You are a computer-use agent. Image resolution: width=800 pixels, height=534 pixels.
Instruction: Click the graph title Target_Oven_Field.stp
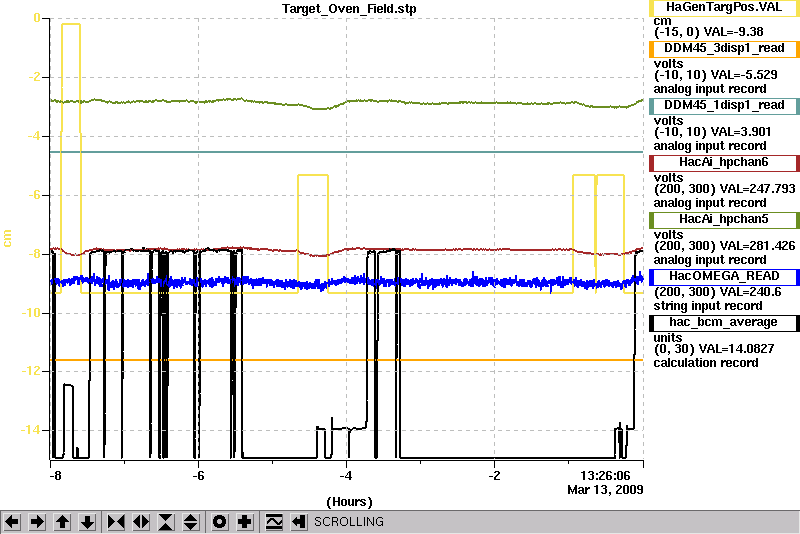click(349, 9)
